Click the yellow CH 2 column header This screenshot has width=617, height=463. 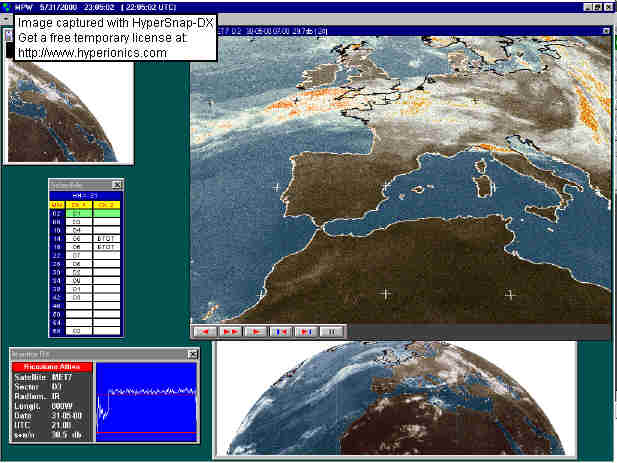click(108, 205)
